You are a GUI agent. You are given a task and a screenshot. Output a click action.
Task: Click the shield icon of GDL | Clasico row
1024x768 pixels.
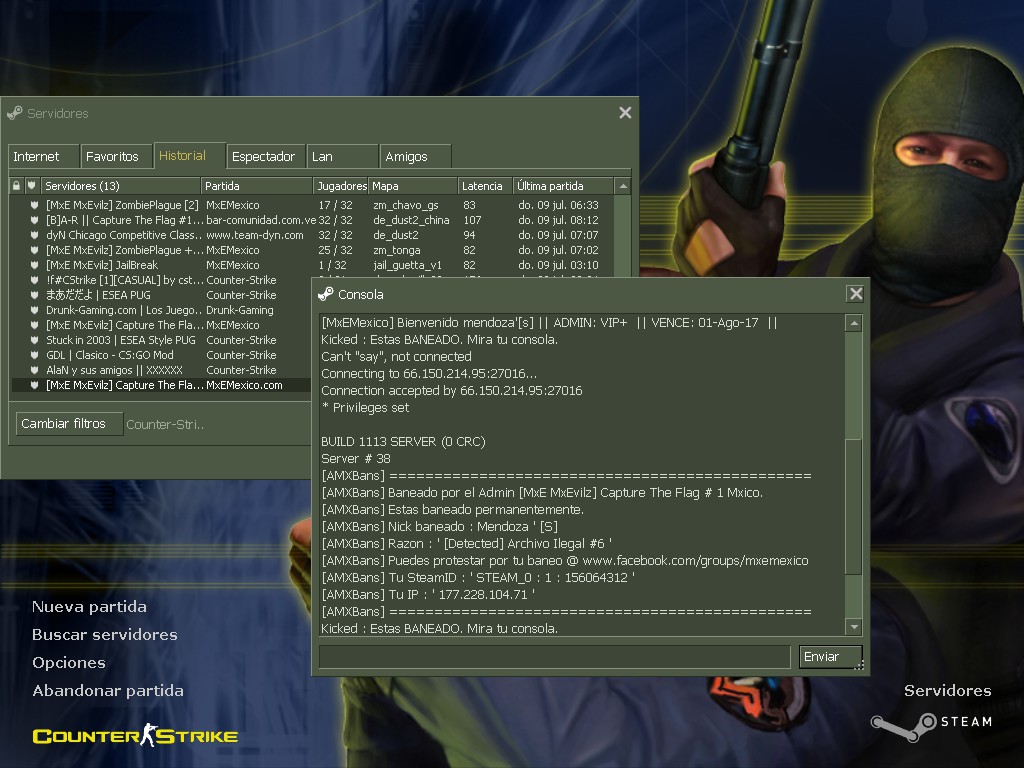point(34,355)
